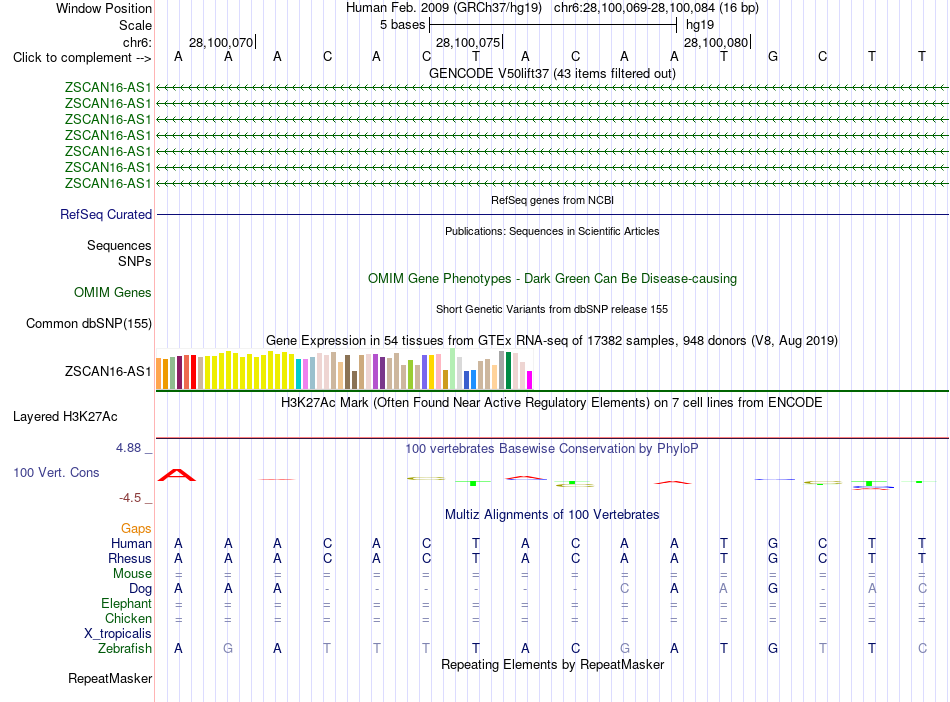Viewport: 950px width, 702px height.
Task: Click the Dog species row label
Action: tap(140, 589)
